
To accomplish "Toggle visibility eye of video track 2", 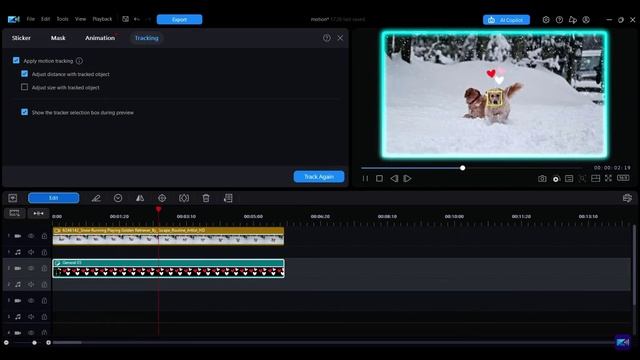I will tap(31, 268).
